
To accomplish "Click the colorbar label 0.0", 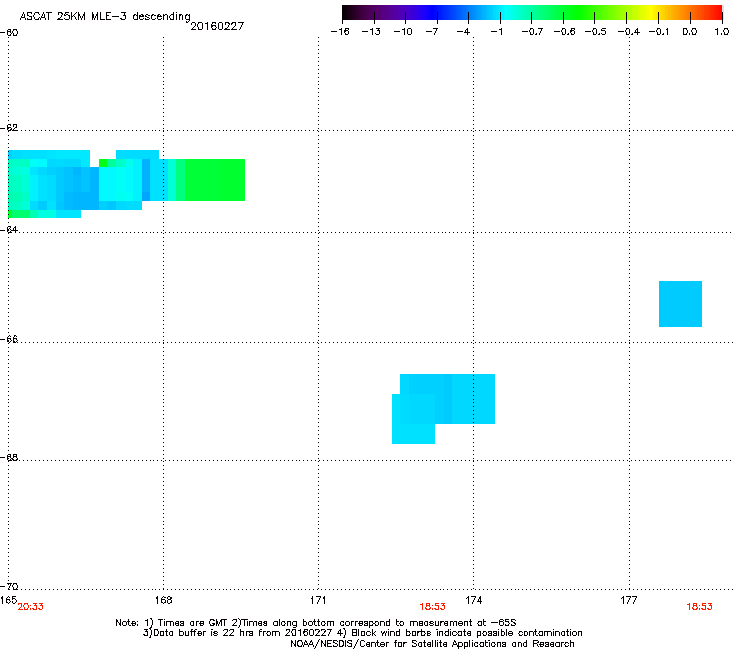I will pyautogui.click(x=690, y=32).
